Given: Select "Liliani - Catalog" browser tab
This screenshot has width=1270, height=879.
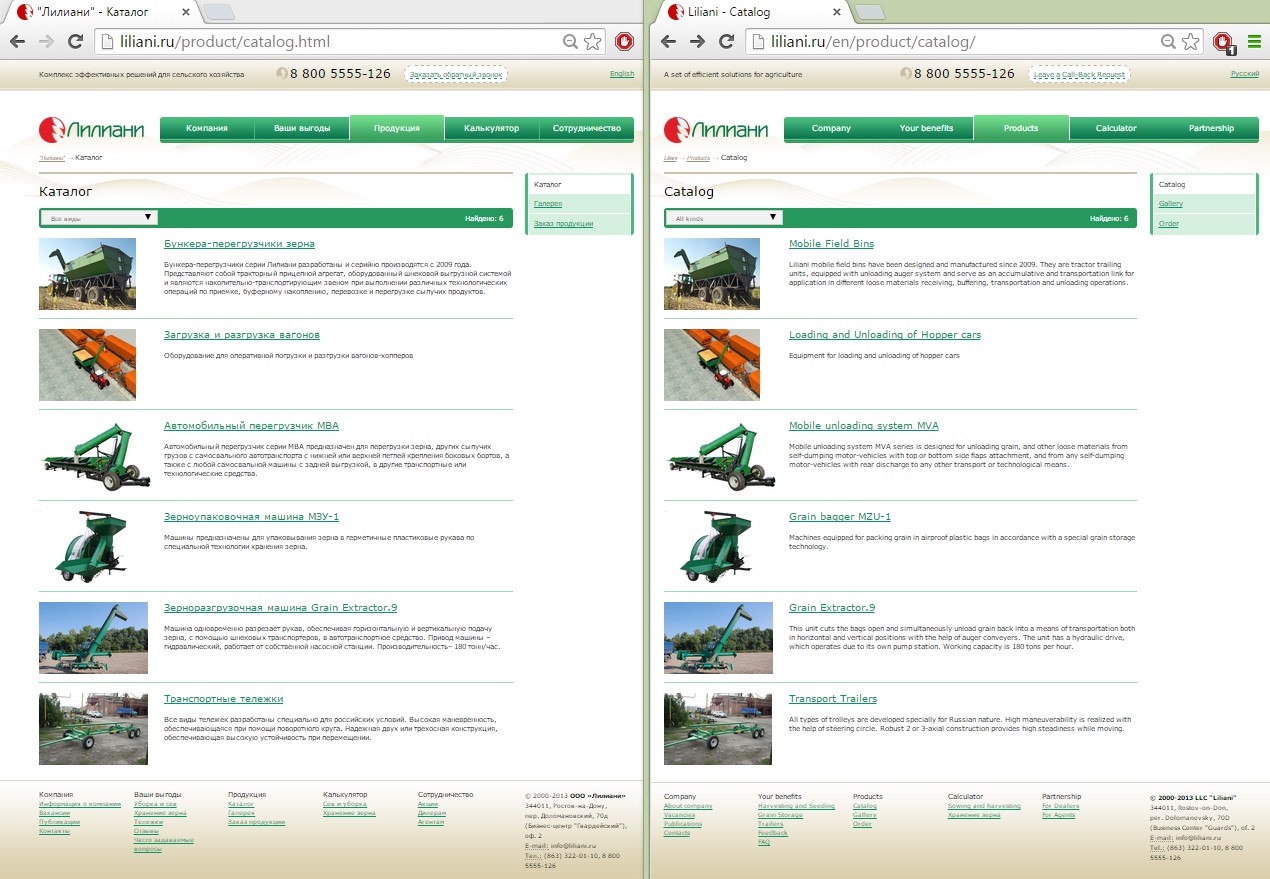Looking at the screenshot, I should (x=756, y=12).
